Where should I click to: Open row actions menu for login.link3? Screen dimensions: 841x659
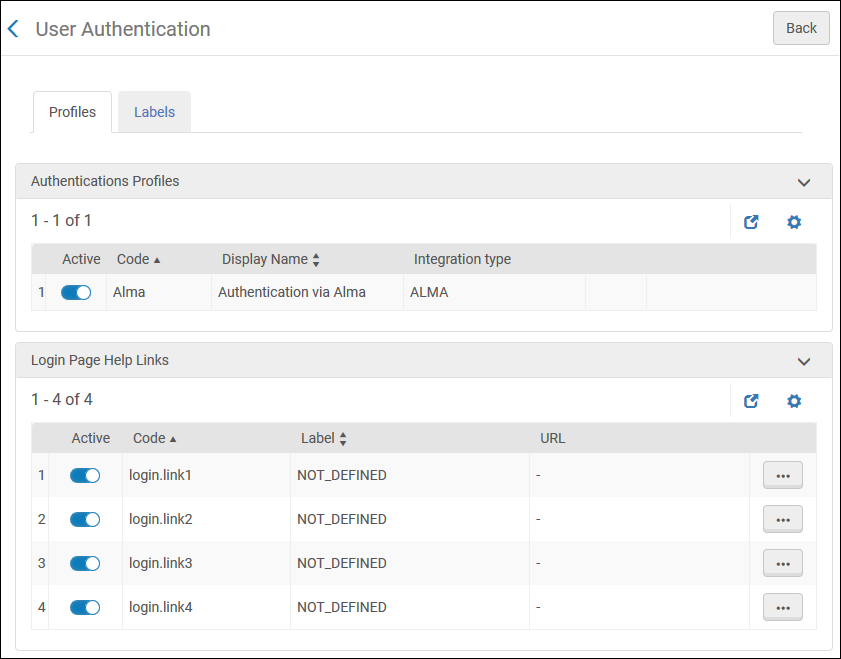[782, 563]
